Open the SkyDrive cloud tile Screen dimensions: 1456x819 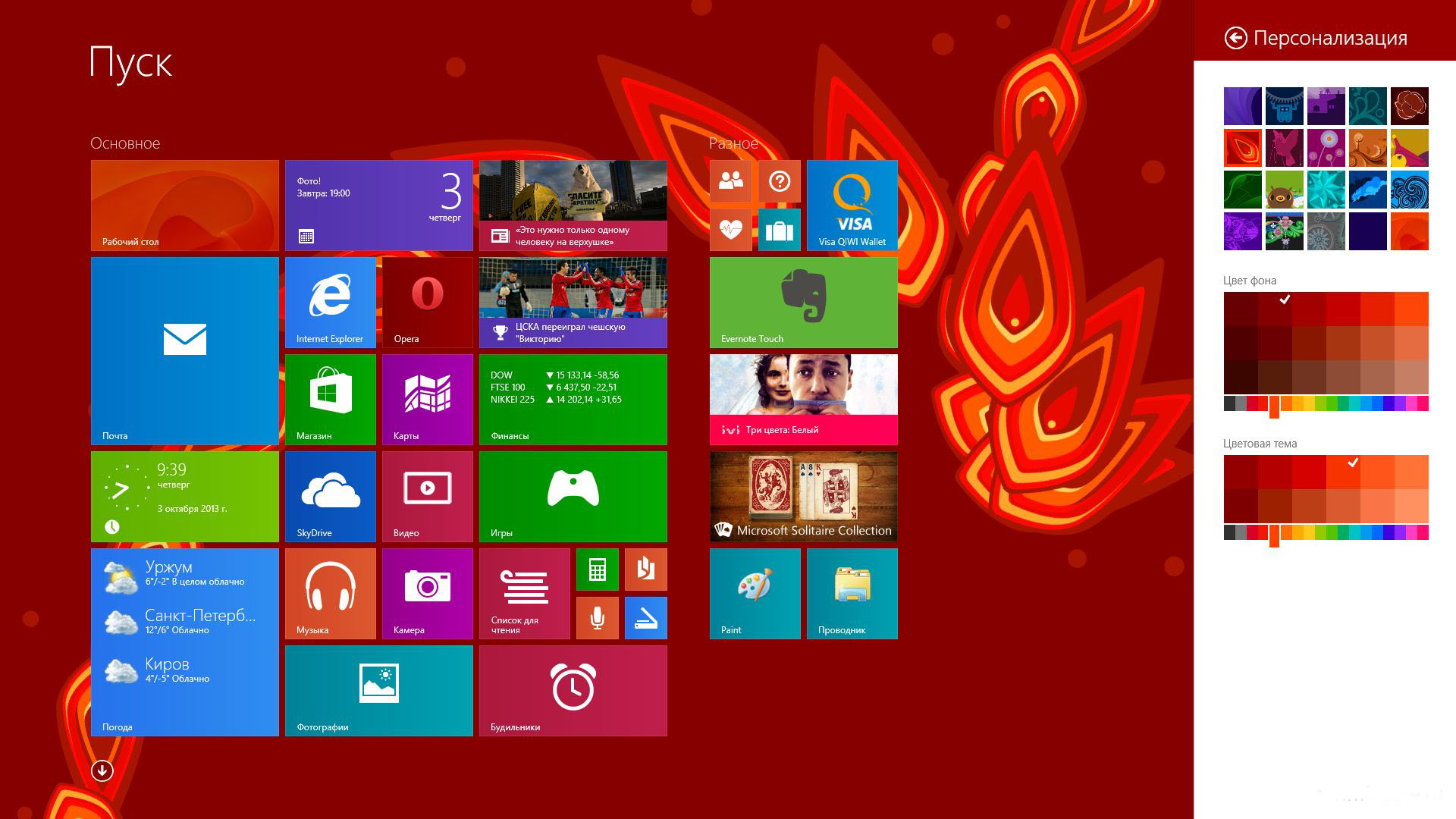330,496
